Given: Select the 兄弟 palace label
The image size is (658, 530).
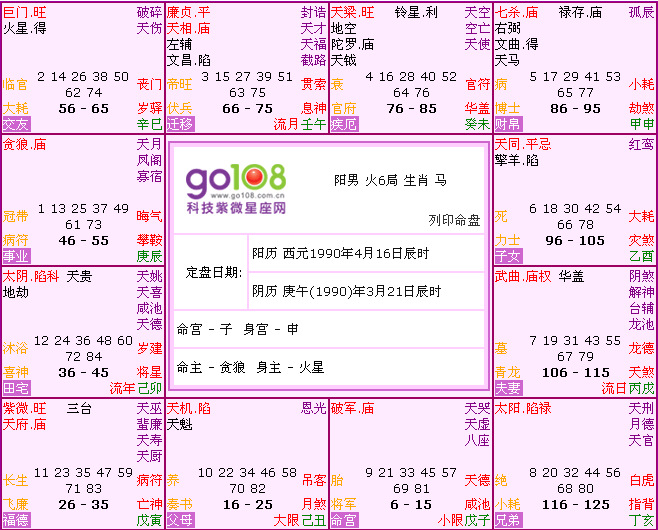Looking at the screenshot, I should tap(508, 520).
